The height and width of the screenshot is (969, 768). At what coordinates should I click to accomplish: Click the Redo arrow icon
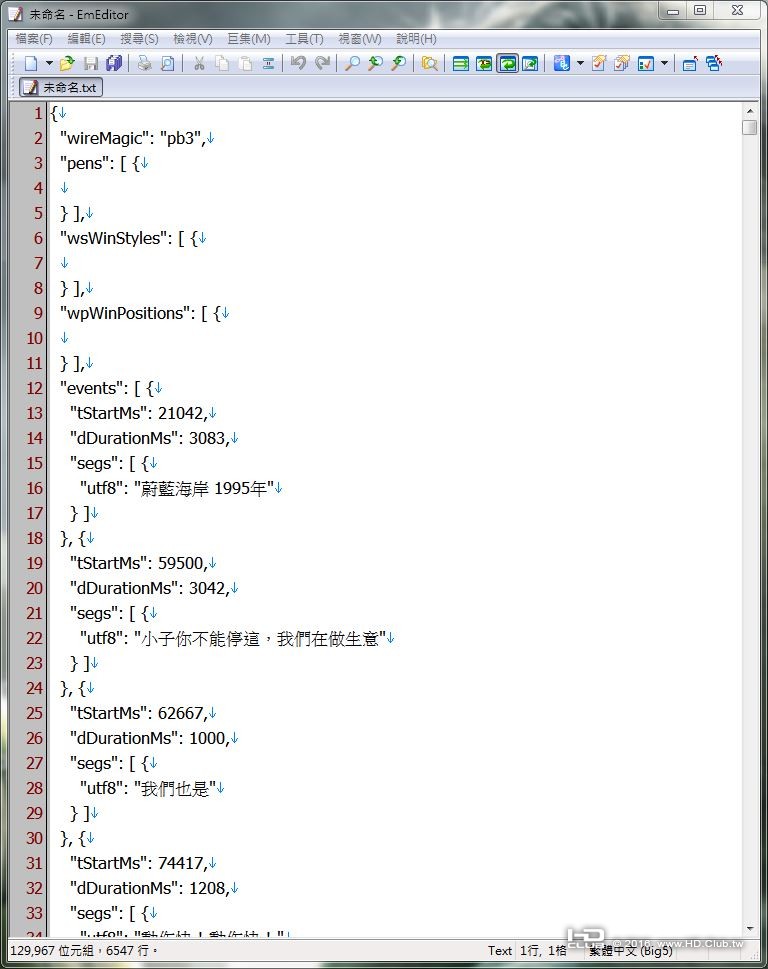point(322,63)
